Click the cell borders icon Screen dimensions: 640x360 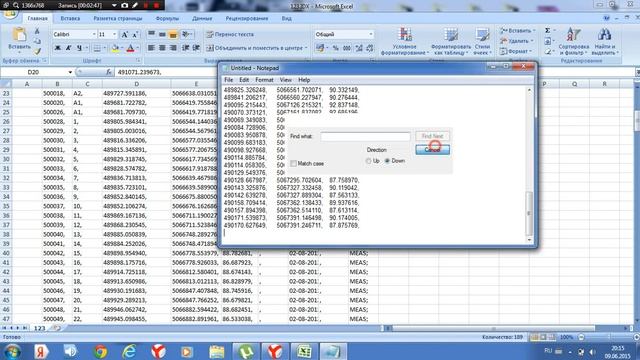pyautogui.click(x=97, y=48)
